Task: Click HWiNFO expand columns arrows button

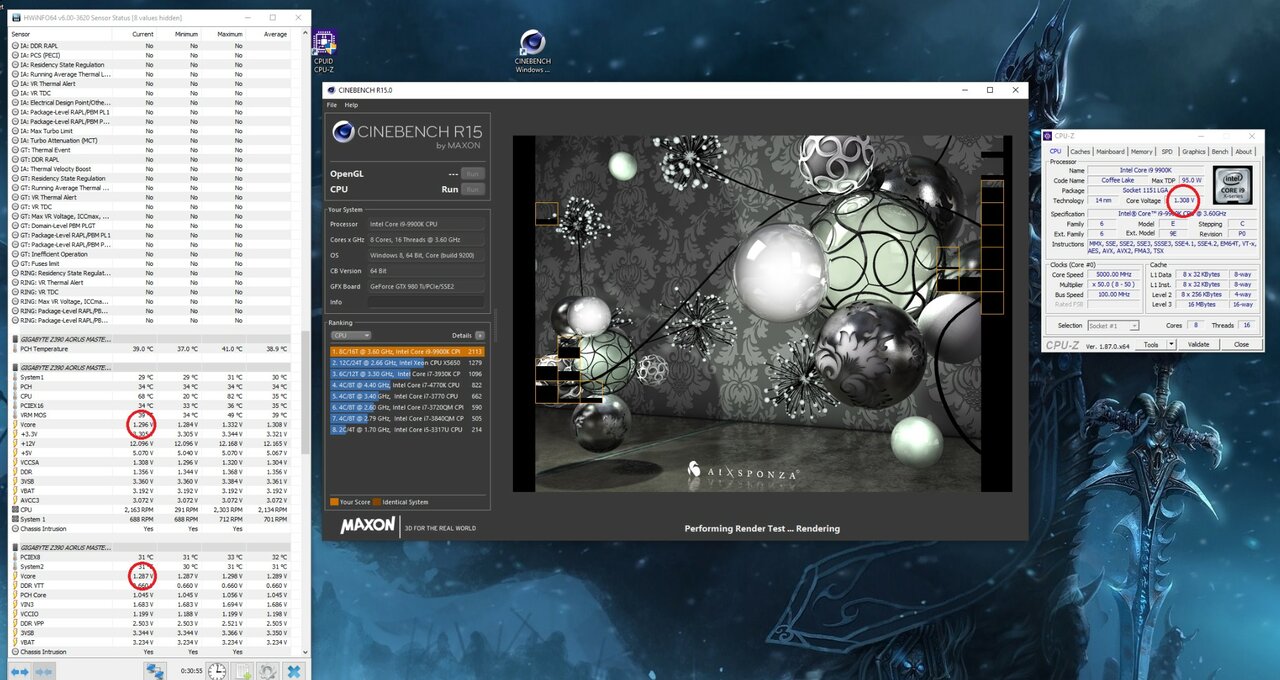Action: (20, 670)
